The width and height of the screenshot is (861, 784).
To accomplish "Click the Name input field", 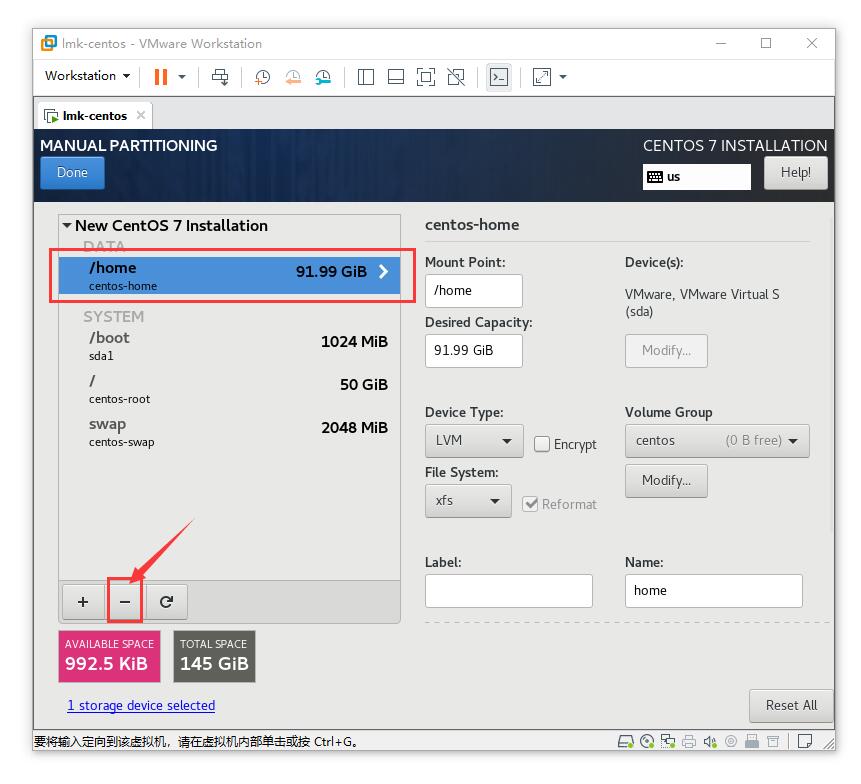I will click(x=713, y=591).
